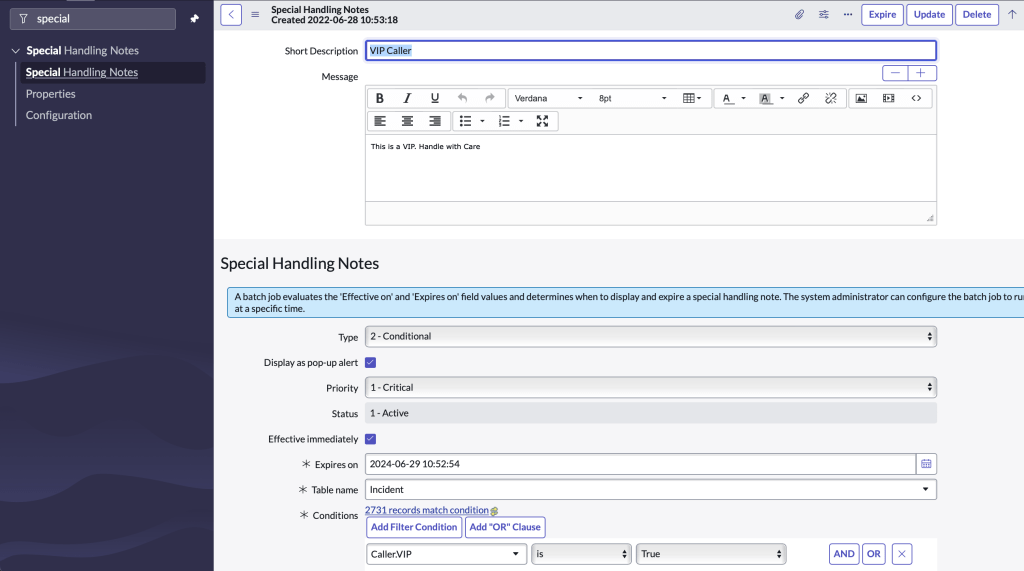Screen dimensions: 1024x571
Task: Apply bold formatting in message editor
Action: click(x=380, y=98)
